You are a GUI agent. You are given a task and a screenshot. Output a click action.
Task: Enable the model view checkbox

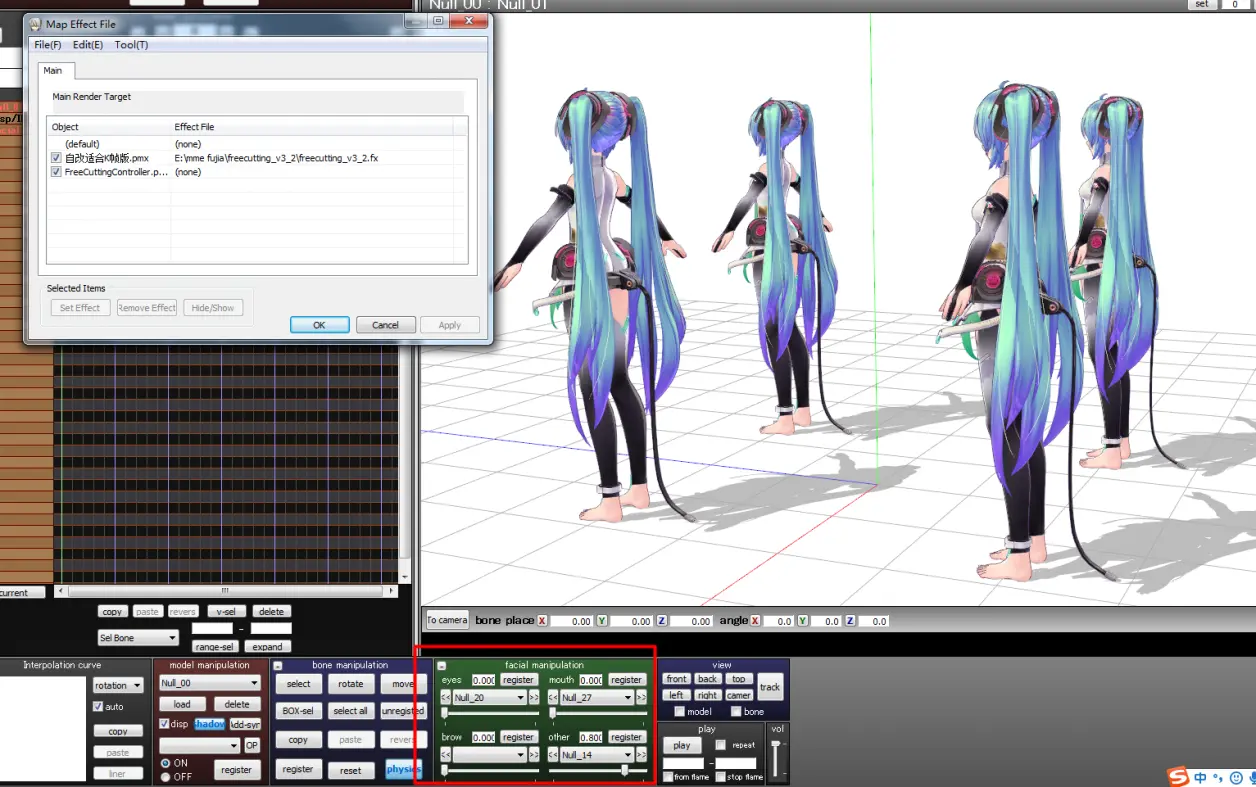[680, 712]
